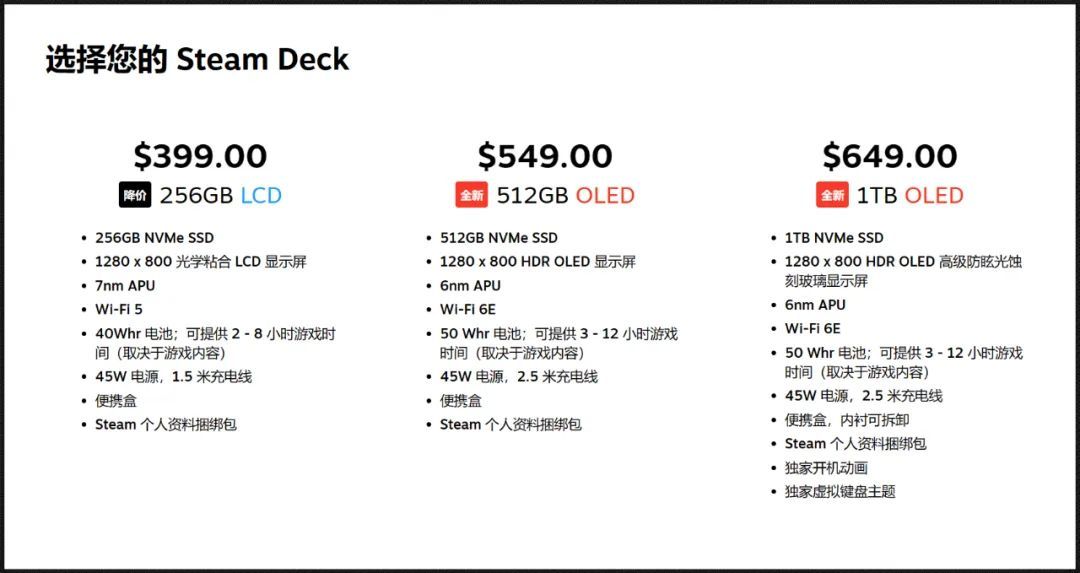Screen dimensions: 1080x573
Task: Click 独家开机动画 bullet item
Action: [826, 468]
